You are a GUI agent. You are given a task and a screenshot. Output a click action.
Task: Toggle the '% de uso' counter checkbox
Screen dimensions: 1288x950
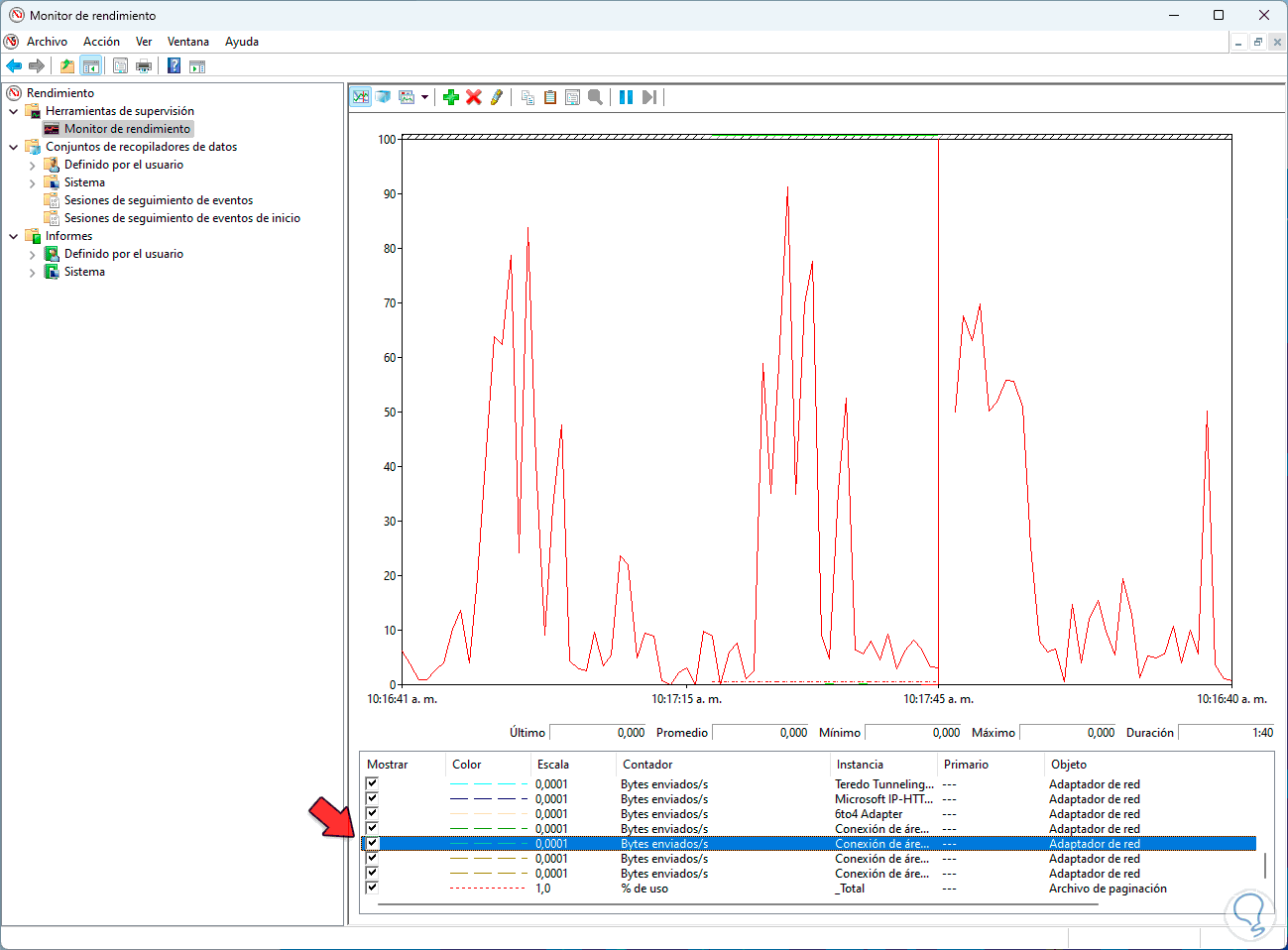[x=373, y=889]
